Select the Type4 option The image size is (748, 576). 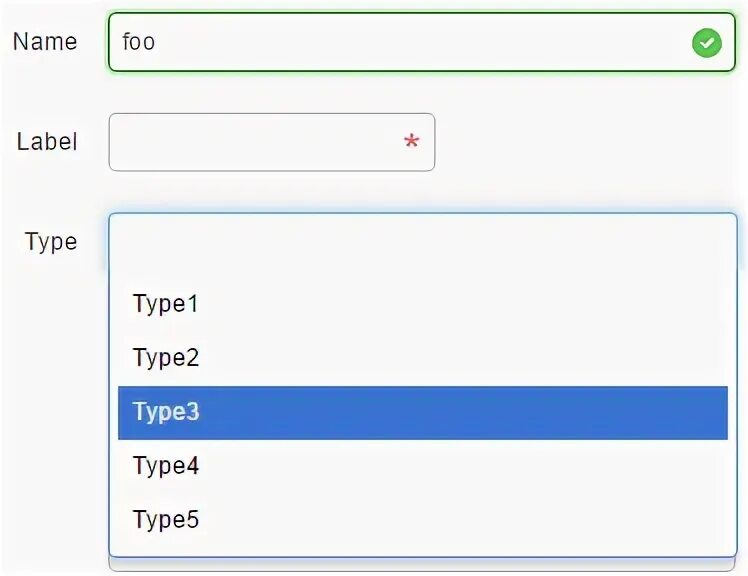166,466
